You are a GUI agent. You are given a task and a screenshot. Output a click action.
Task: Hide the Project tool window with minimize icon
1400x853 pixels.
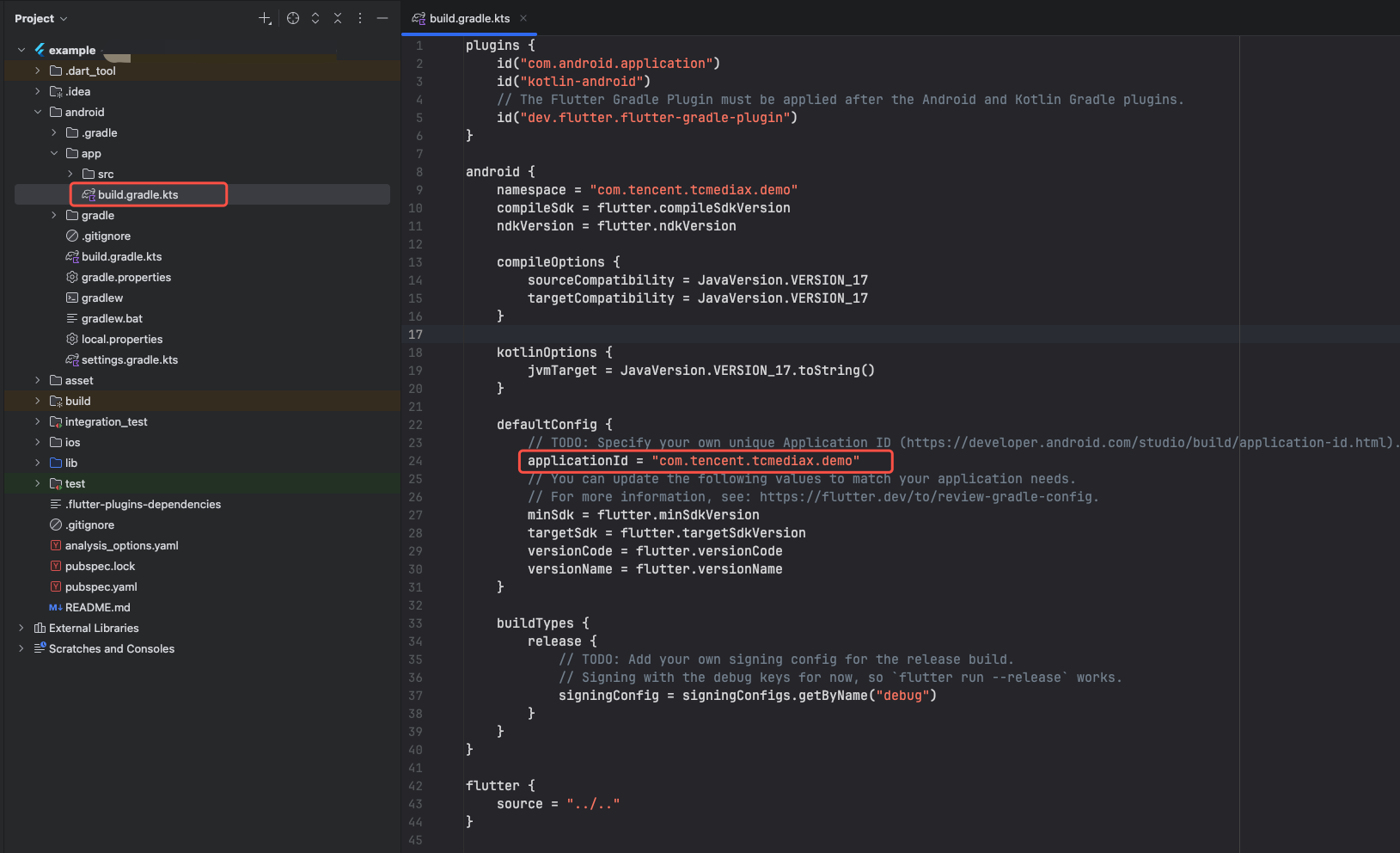382,18
